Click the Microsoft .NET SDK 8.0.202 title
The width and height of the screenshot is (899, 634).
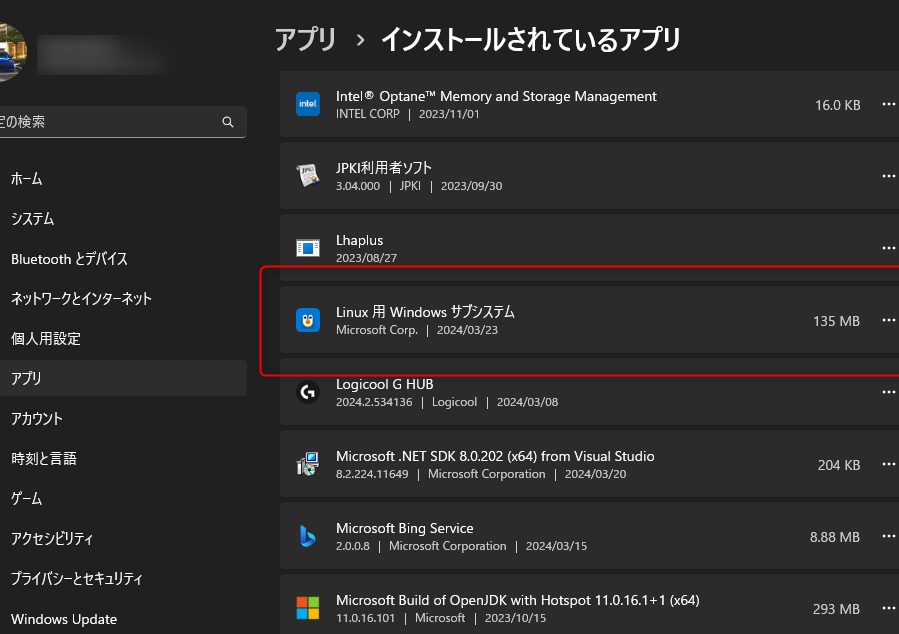click(x=495, y=456)
